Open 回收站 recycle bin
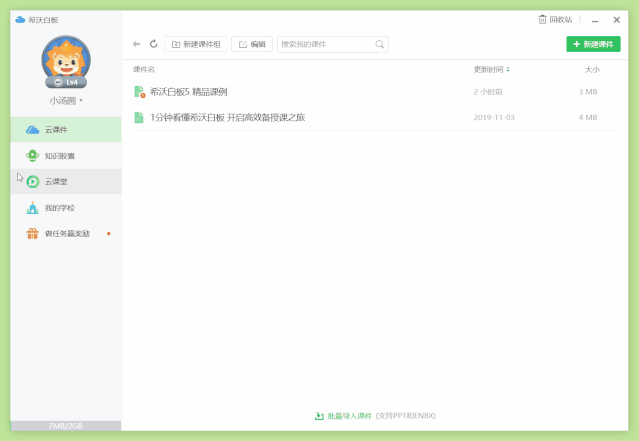 coord(555,20)
